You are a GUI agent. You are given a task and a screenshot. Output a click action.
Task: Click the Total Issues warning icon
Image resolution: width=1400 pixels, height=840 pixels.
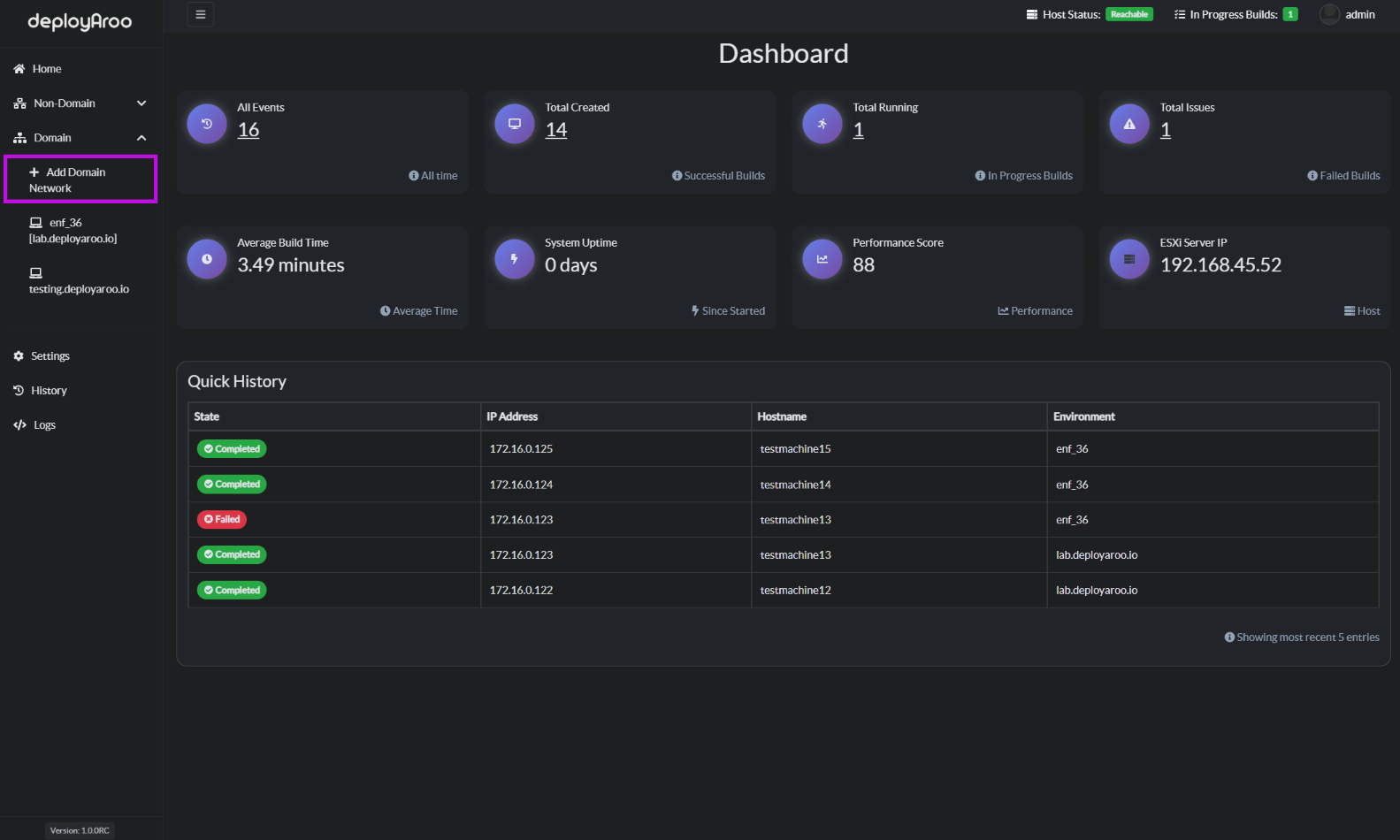click(1129, 124)
